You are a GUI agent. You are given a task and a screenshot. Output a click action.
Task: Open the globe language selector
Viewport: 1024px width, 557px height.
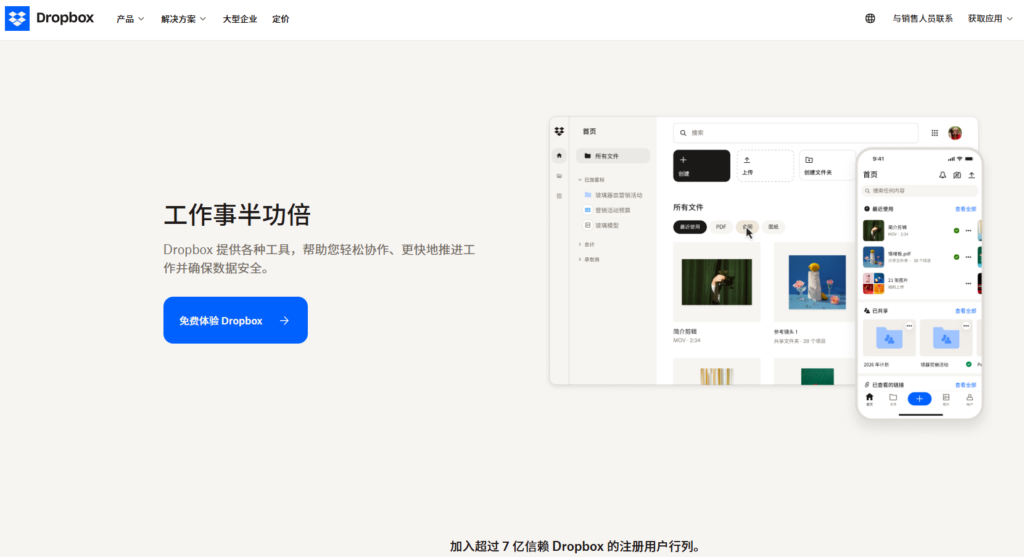[870, 19]
